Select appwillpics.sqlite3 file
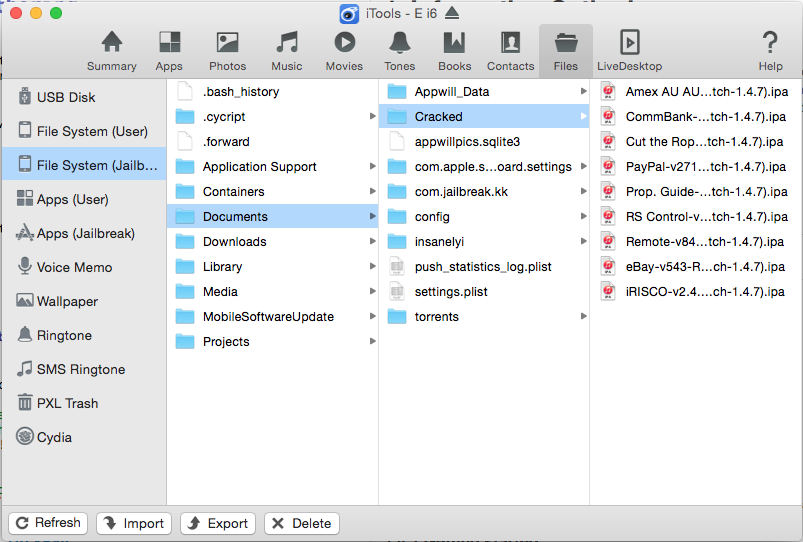The height and width of the screenshot is (542, 803). (484, 141)
